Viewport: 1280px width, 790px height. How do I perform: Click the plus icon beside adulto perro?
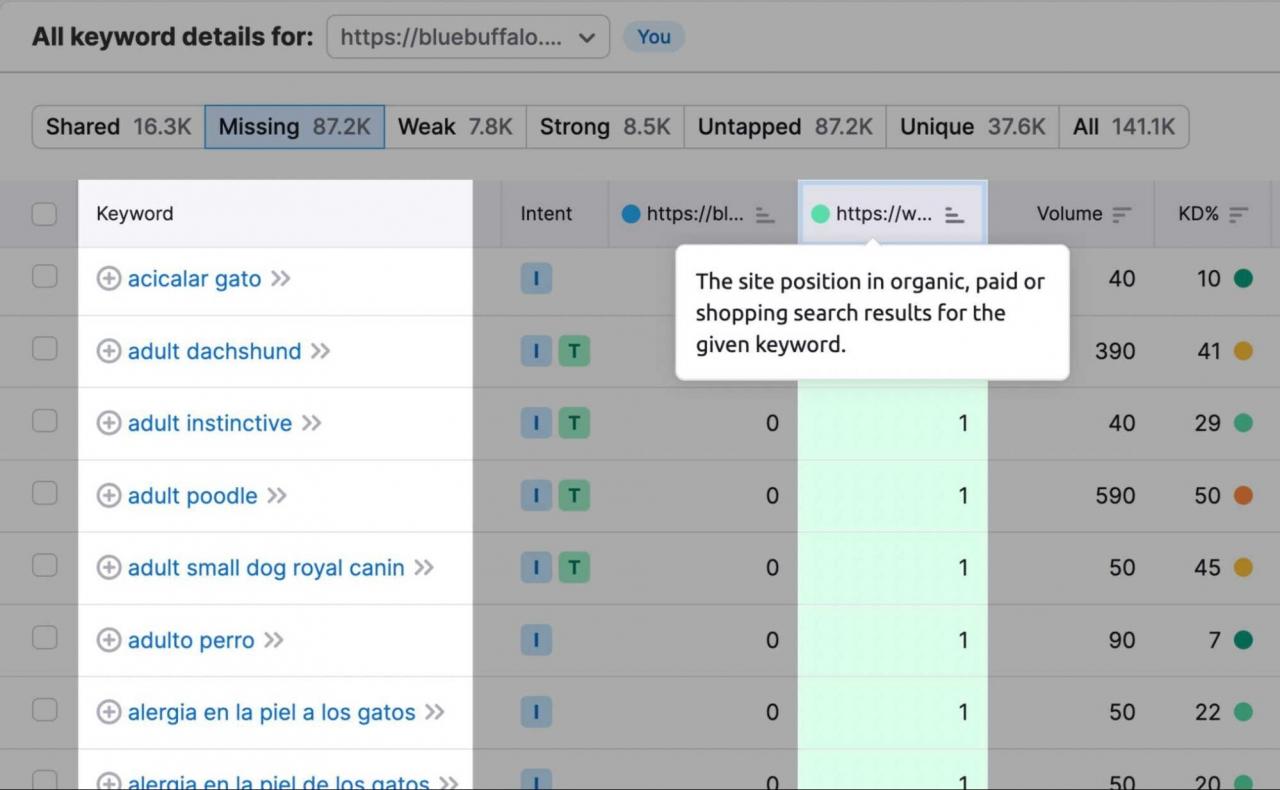pyautogui.click(x=108, y=640)
